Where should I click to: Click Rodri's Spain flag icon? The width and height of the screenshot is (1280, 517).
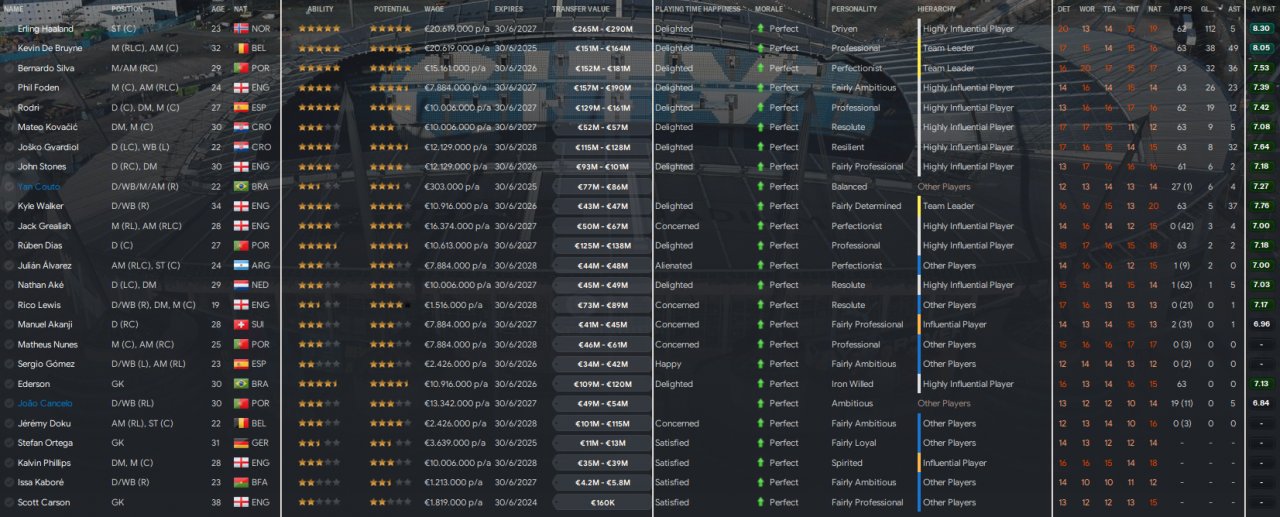[x=241, y=107]
